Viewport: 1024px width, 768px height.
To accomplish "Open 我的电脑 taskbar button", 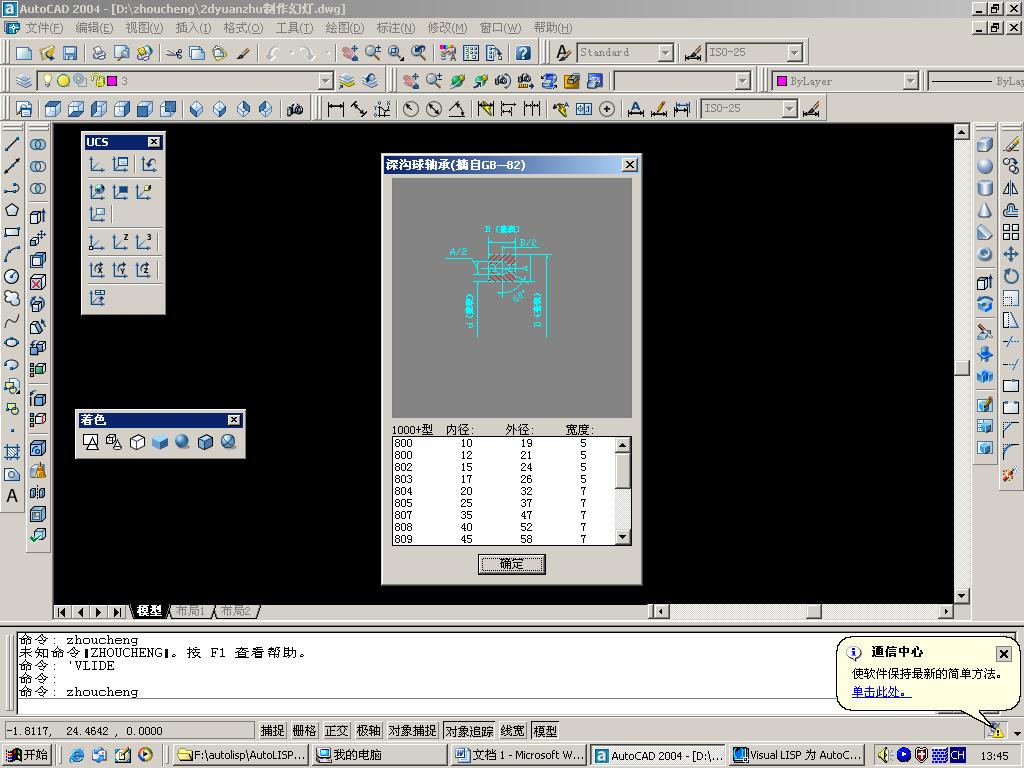I will (x=379, y=755).
